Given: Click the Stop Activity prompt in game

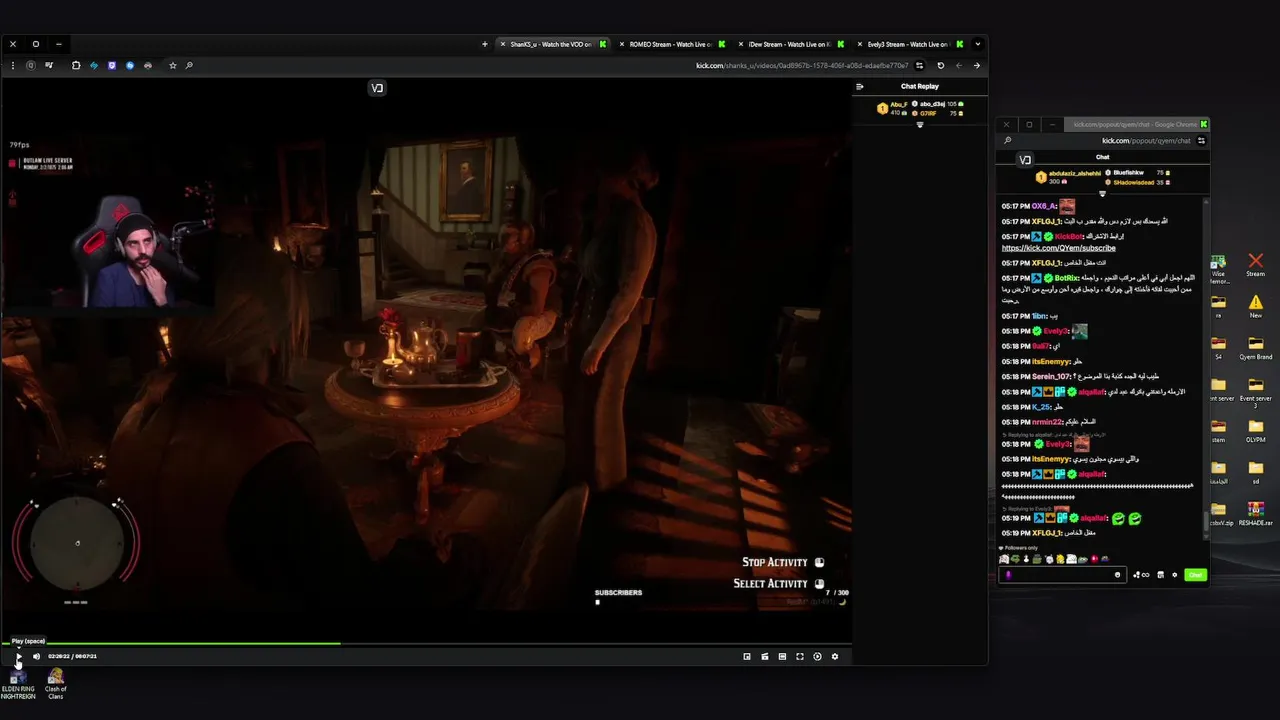Looking at the screenshot, I should 783,563.
